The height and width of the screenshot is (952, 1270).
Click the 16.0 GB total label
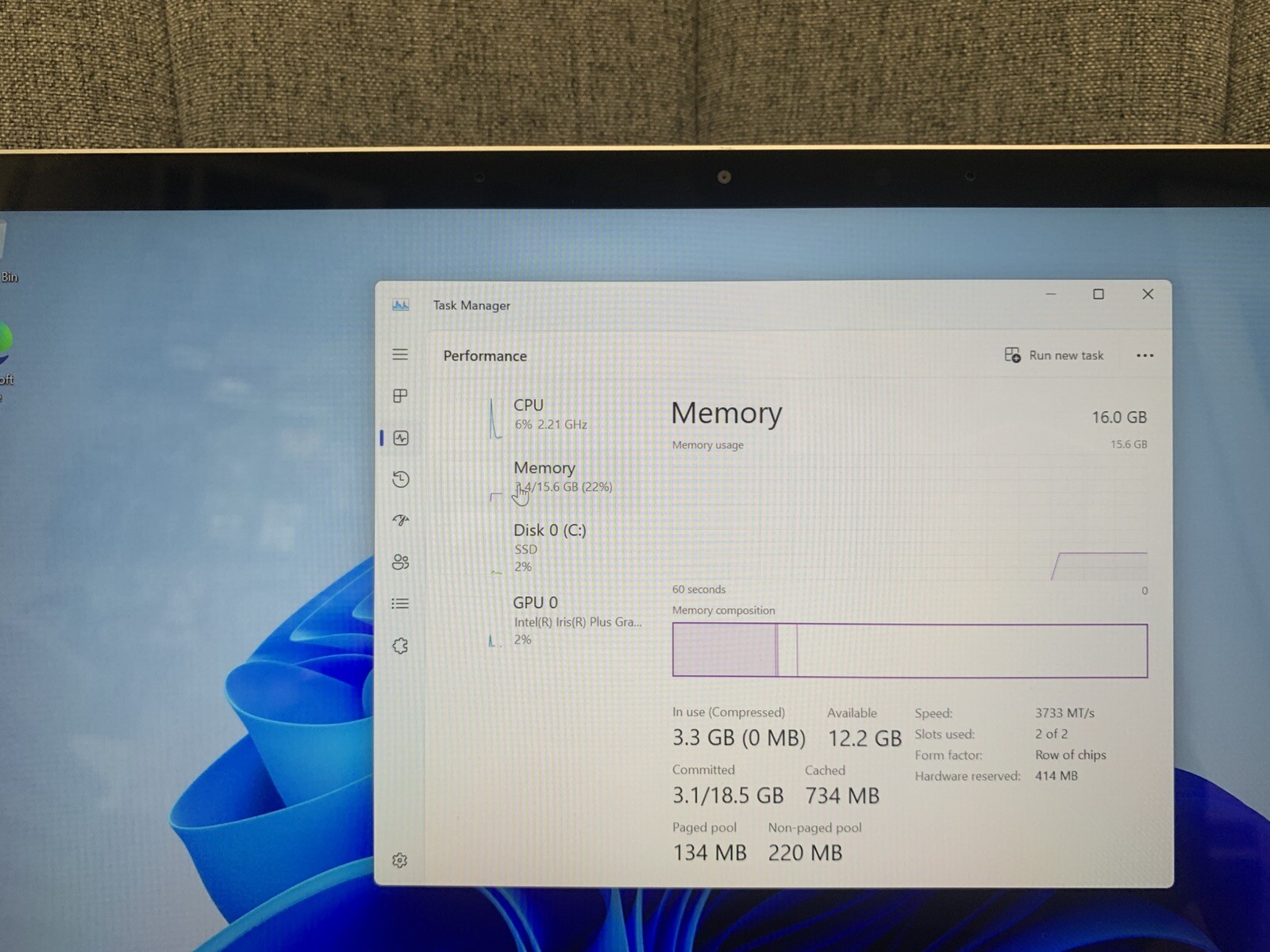pos(1119,417)
